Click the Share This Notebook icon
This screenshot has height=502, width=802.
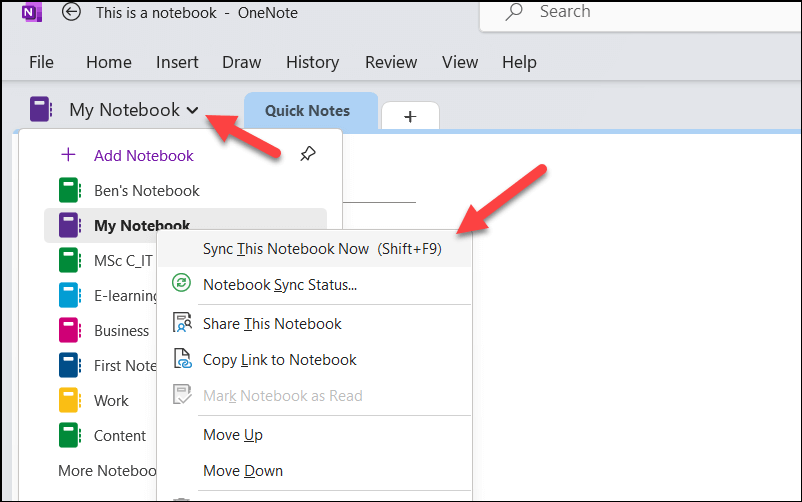[182, 323]
